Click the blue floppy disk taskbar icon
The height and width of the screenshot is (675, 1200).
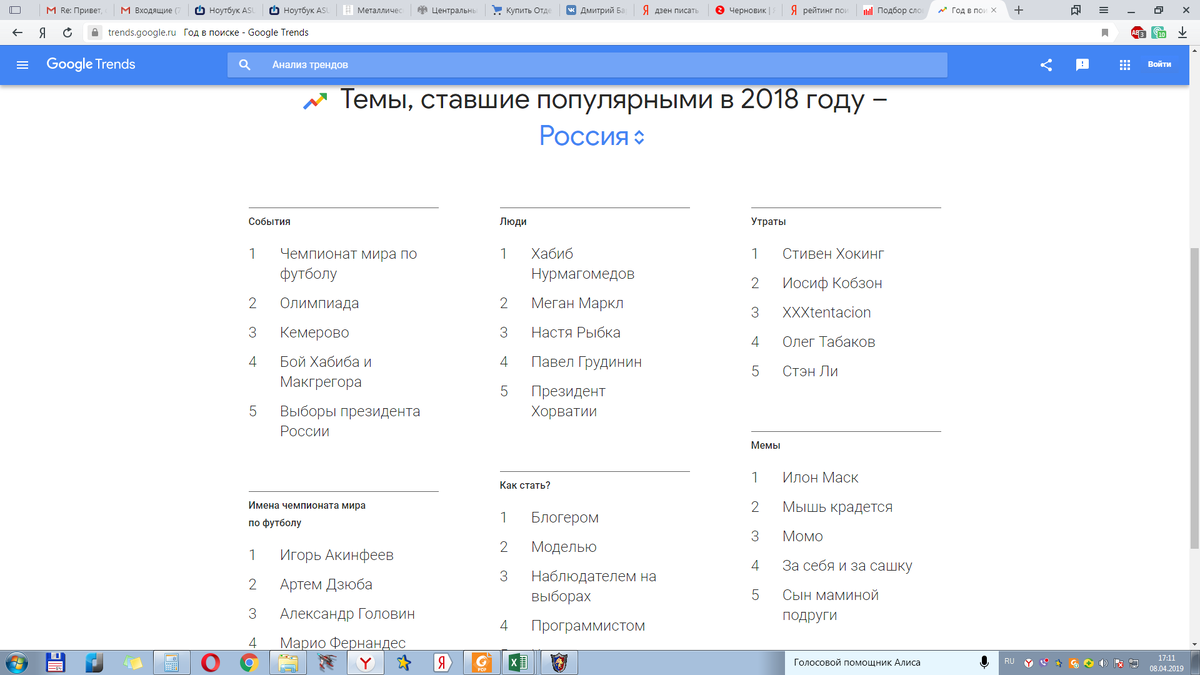[56, 662]
